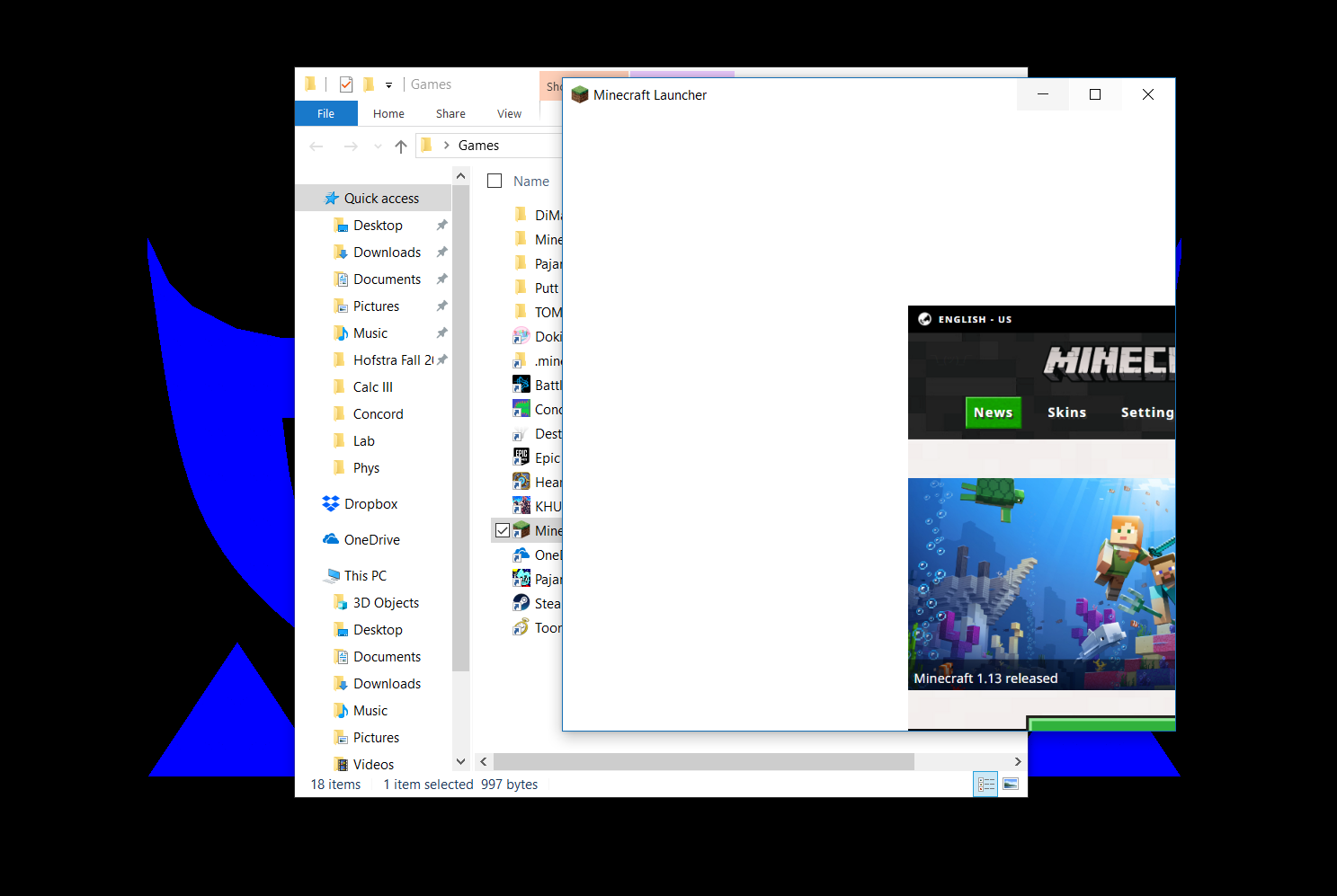Viewport: 1337px width, 896px height.
Task: Switch to the News tab in Minecraft Launcher
Action: [994, 413]
